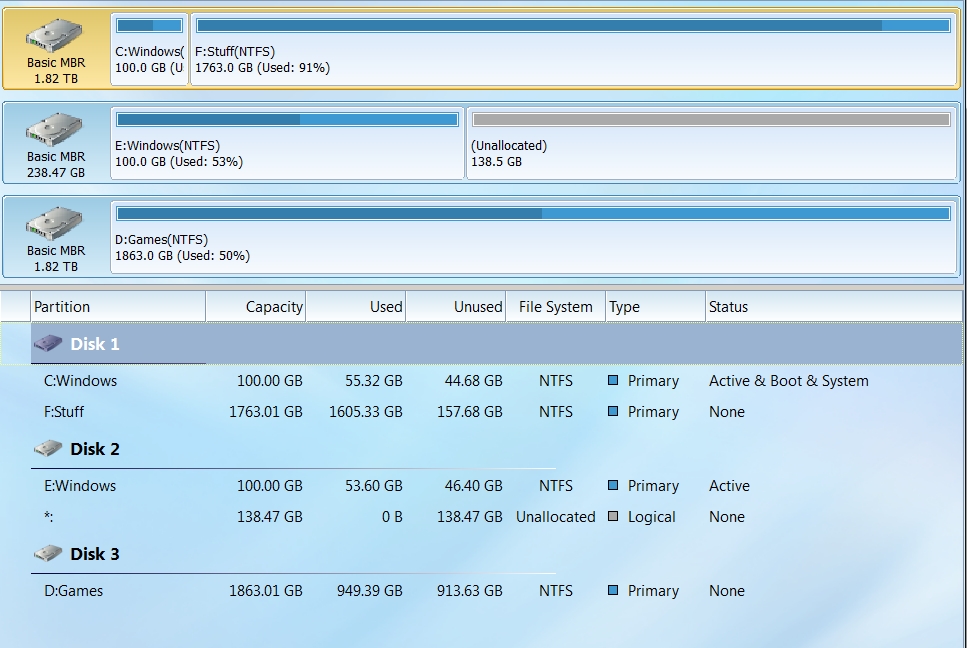Click the 0 B used value
Viewport: 967px width, 648px height.
392,517
